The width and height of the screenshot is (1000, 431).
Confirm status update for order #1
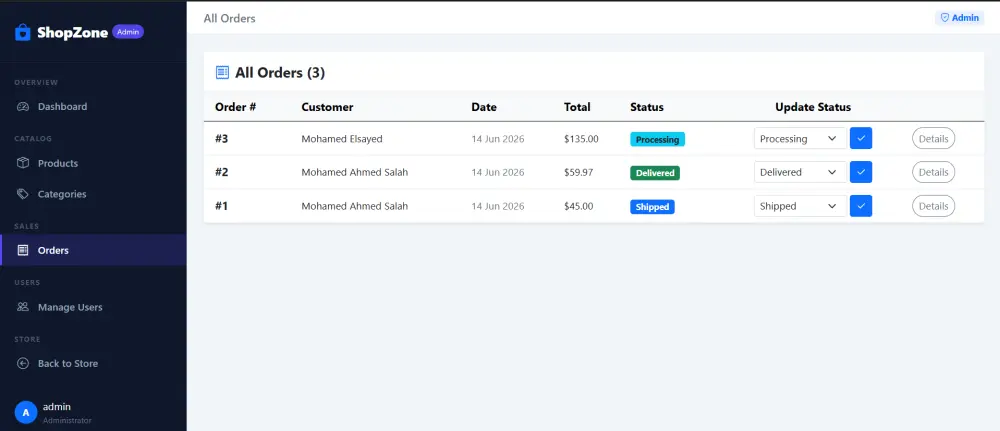861,206
